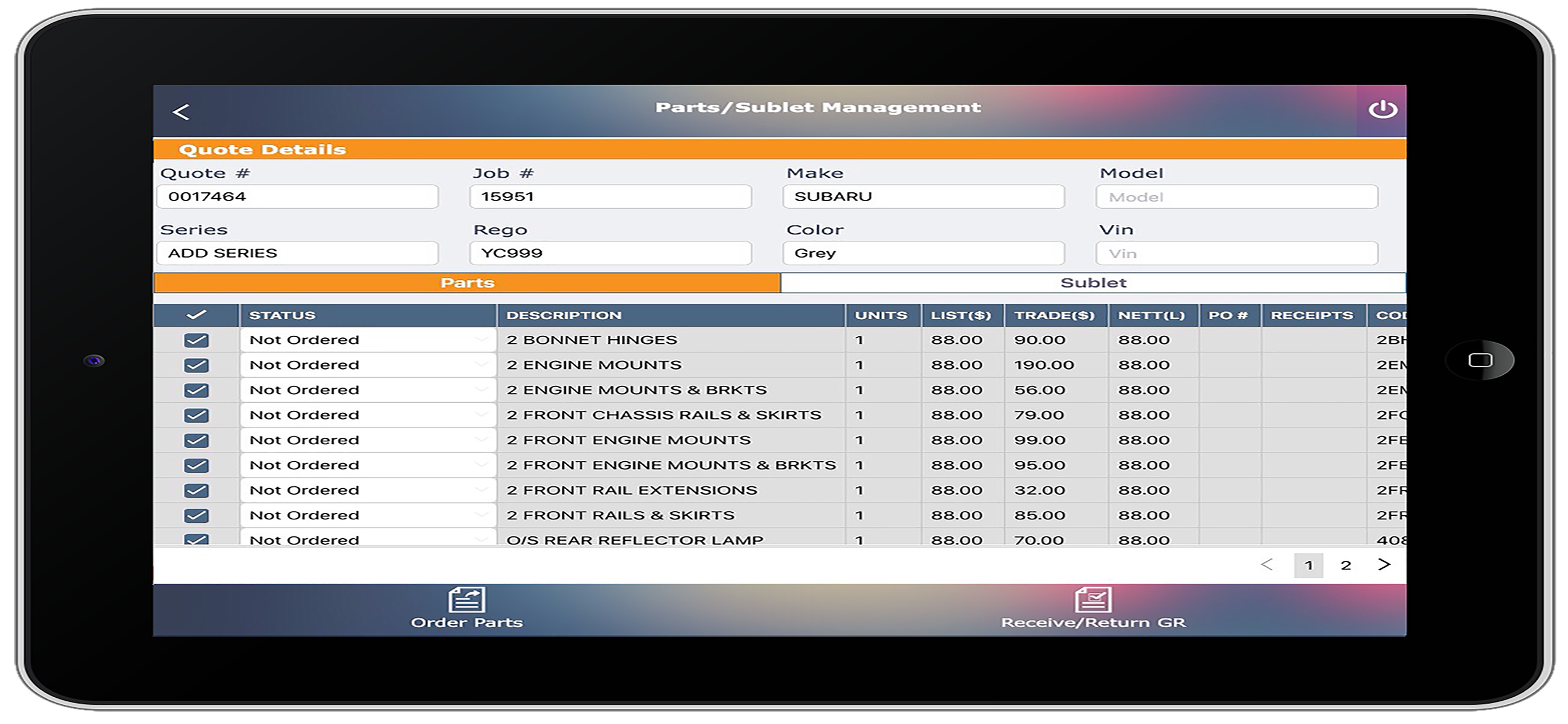Click the Model input field

(1236, 197)
